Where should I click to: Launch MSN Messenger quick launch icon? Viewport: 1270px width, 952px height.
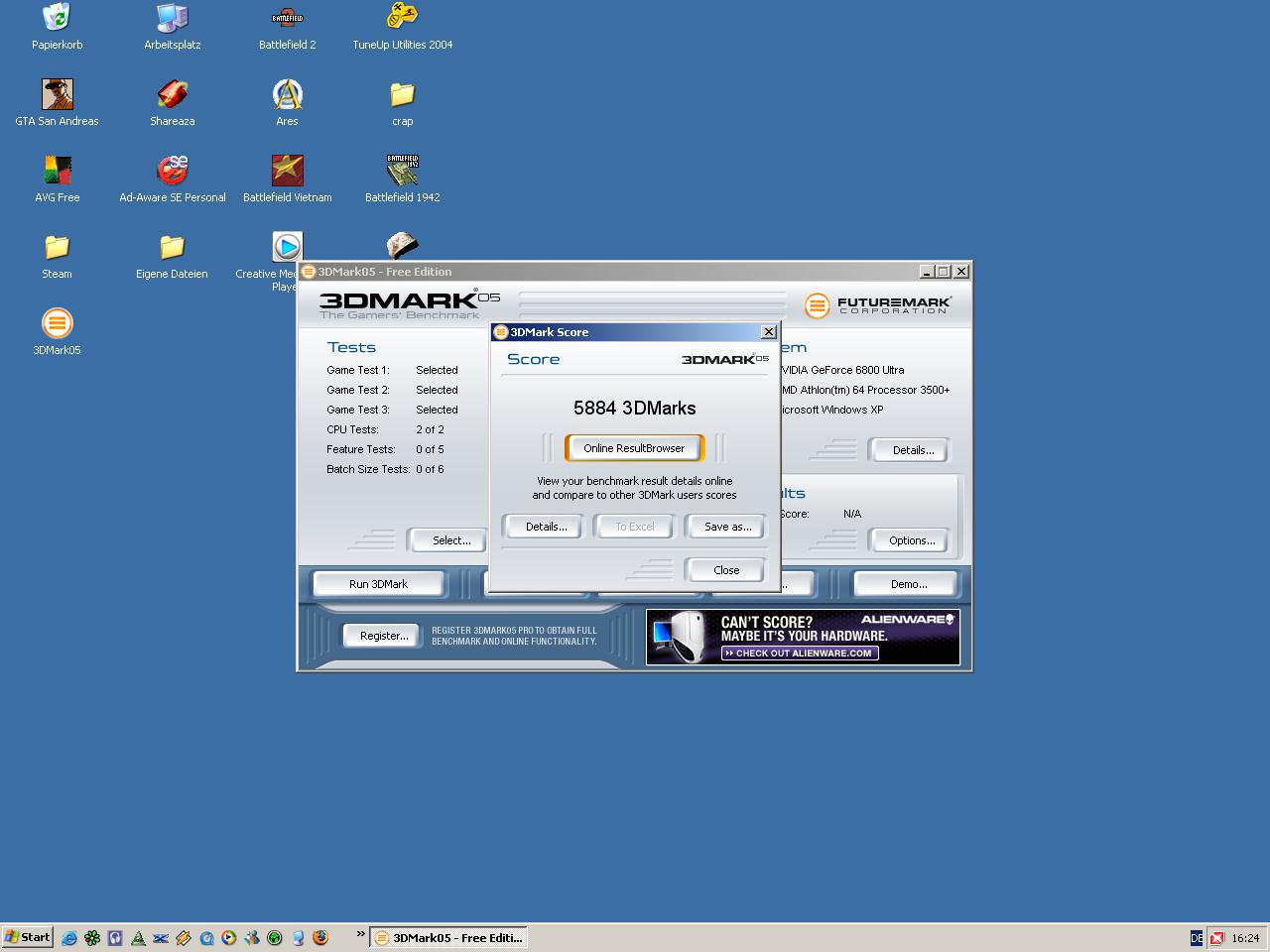point(252,937)
